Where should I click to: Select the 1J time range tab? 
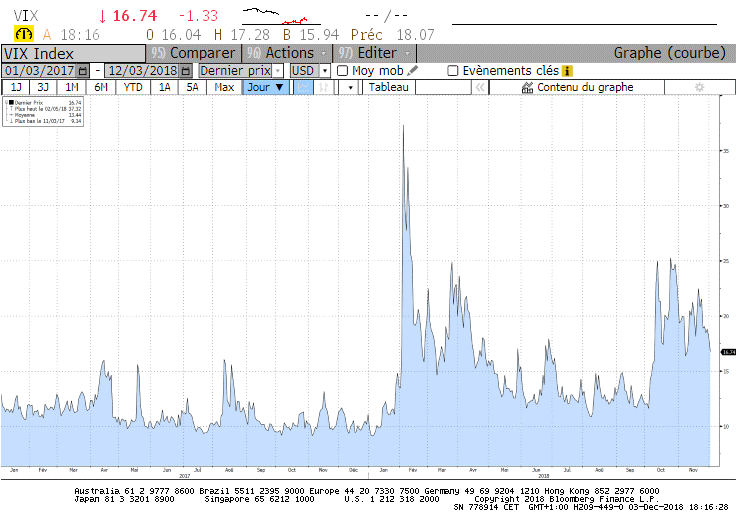click(x=16, y=87)
